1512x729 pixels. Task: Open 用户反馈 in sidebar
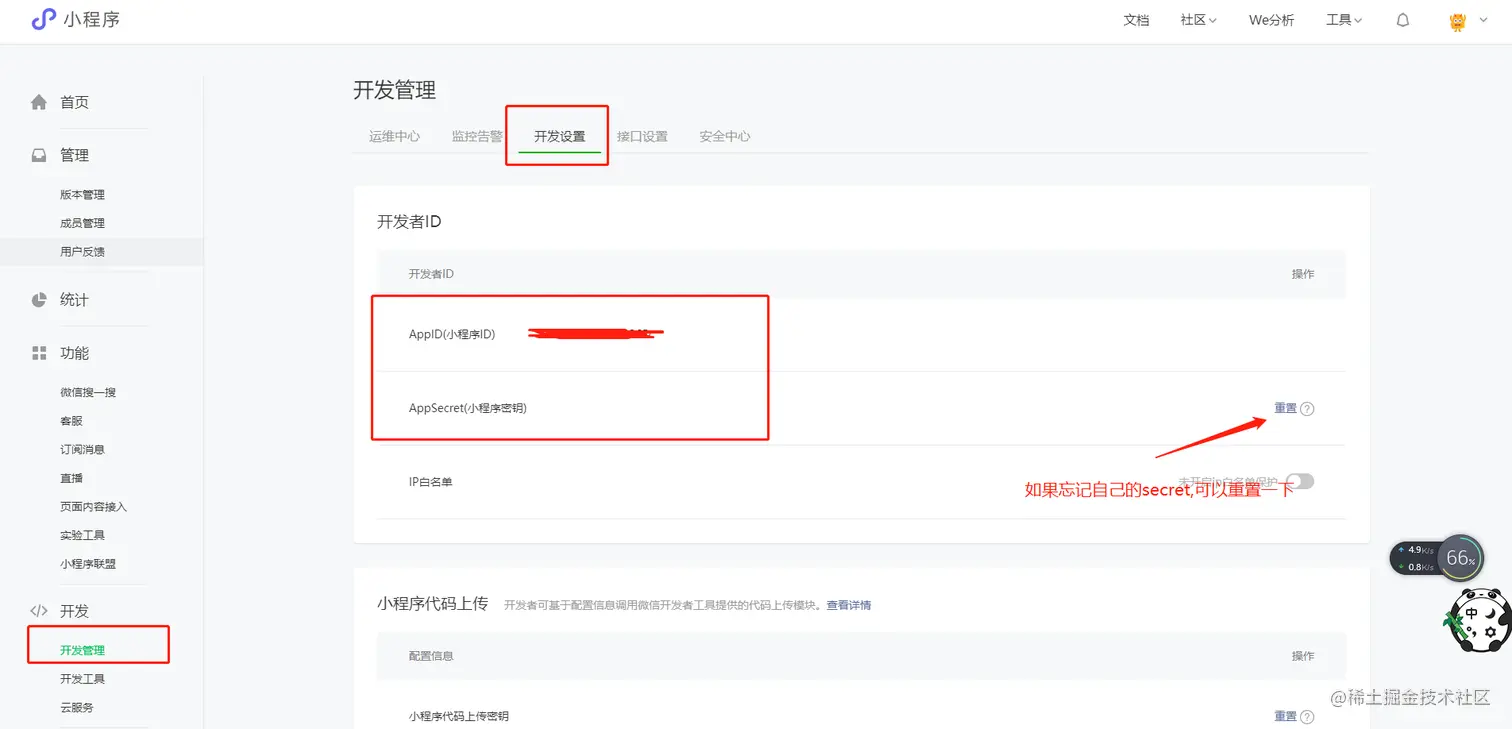(82, 252)
